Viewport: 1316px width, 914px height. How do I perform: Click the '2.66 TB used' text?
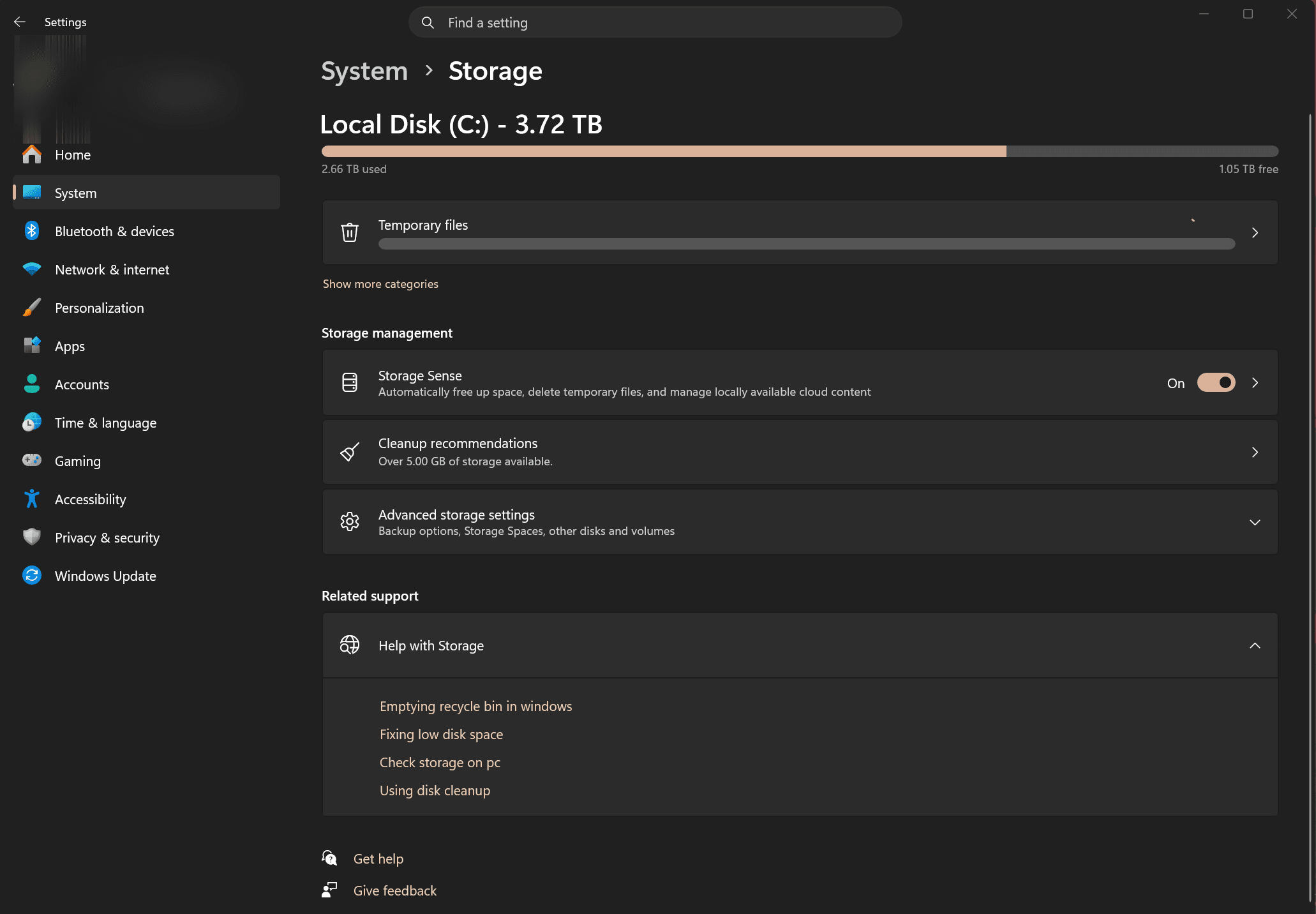[x=354, y=169]
